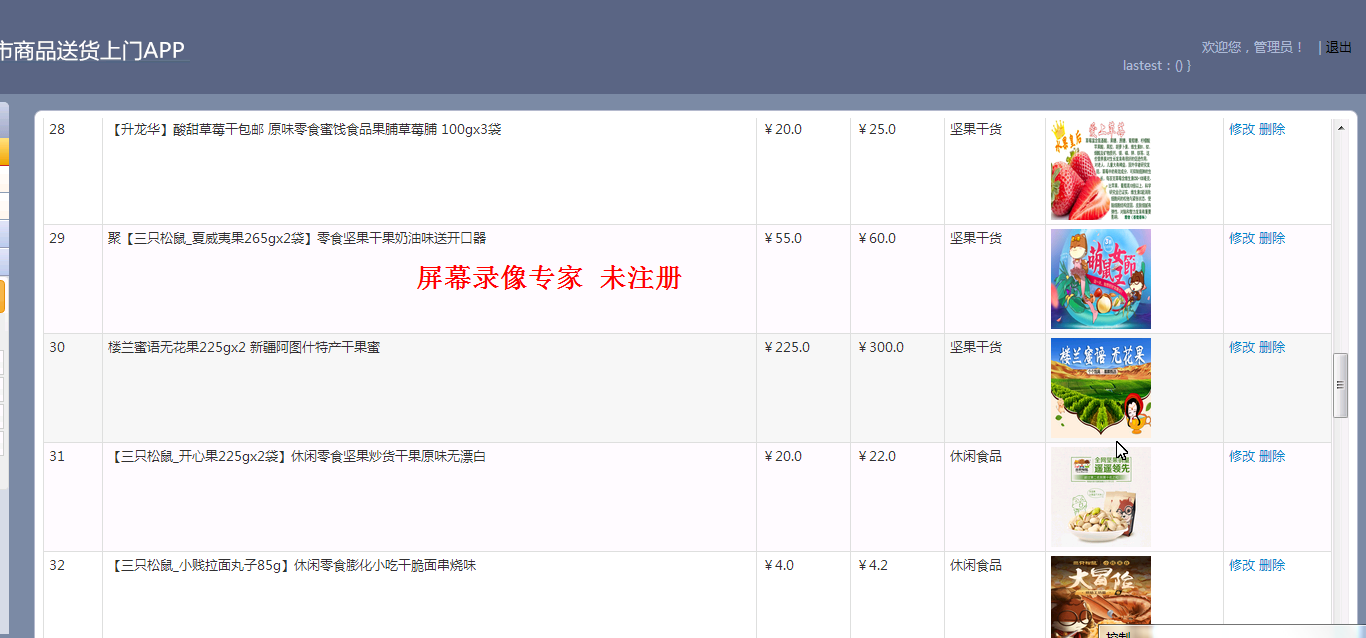1366x638 pixels.
Task: Click 修改 for product row 29
Action: click(1242, 238)
